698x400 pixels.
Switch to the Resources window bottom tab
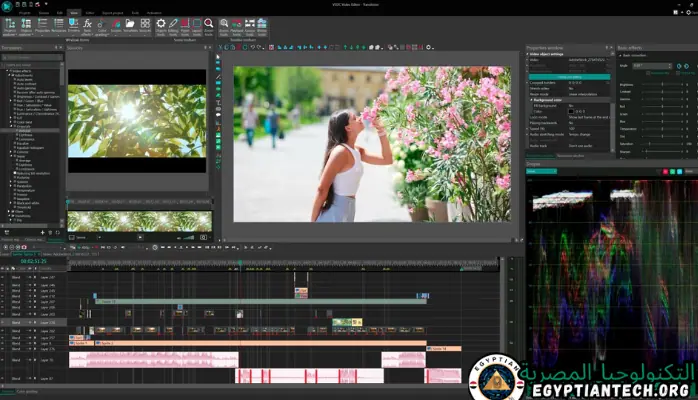[x=570, y=156]
